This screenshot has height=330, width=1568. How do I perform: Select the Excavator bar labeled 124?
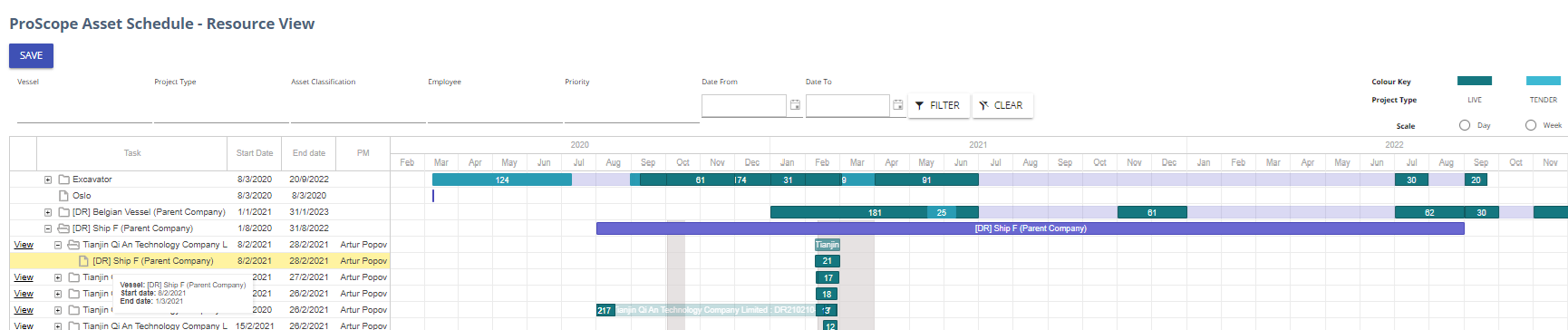click(x=502, y=180)
